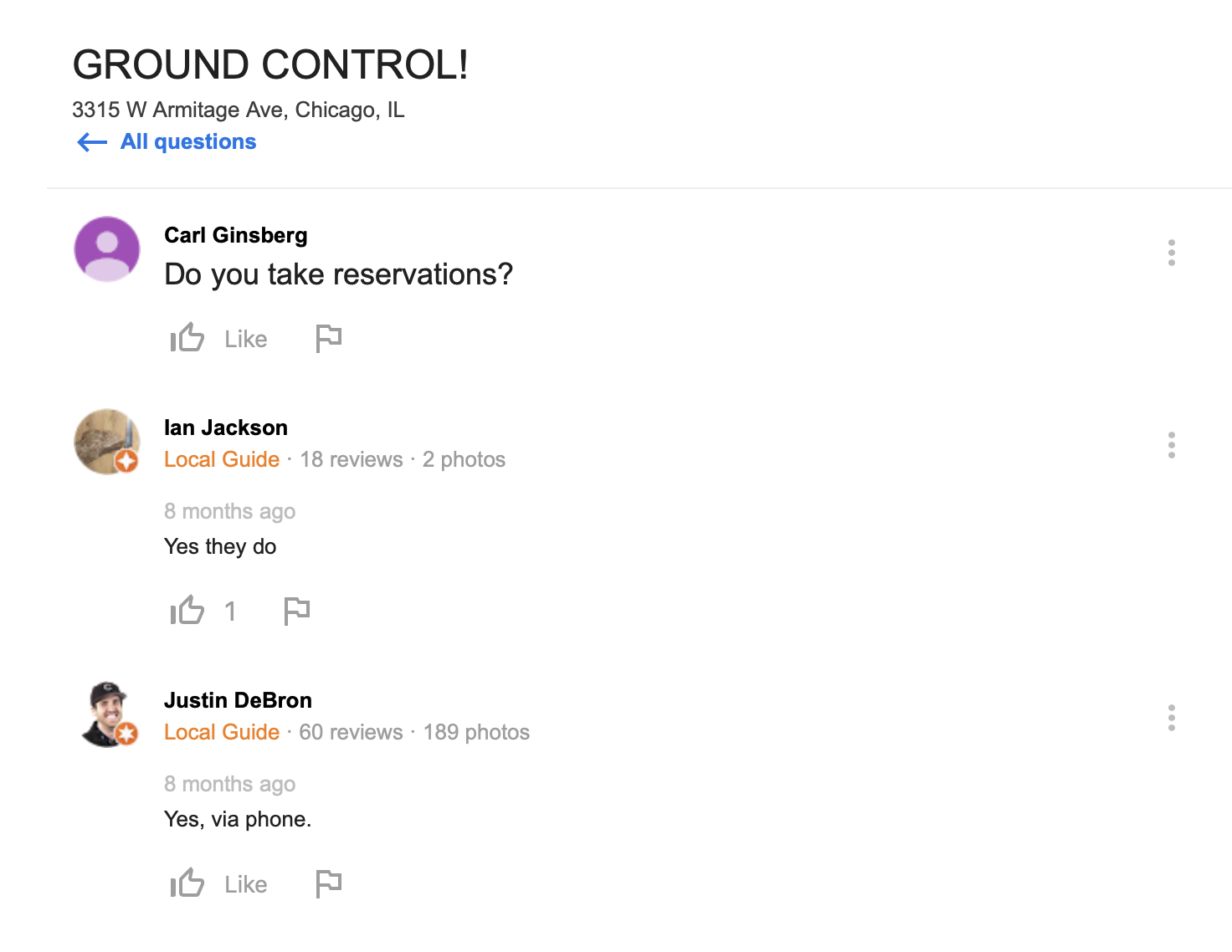Click Ian Jackson's profile picture
This screenshot has width=1232, height=952.
107,442
